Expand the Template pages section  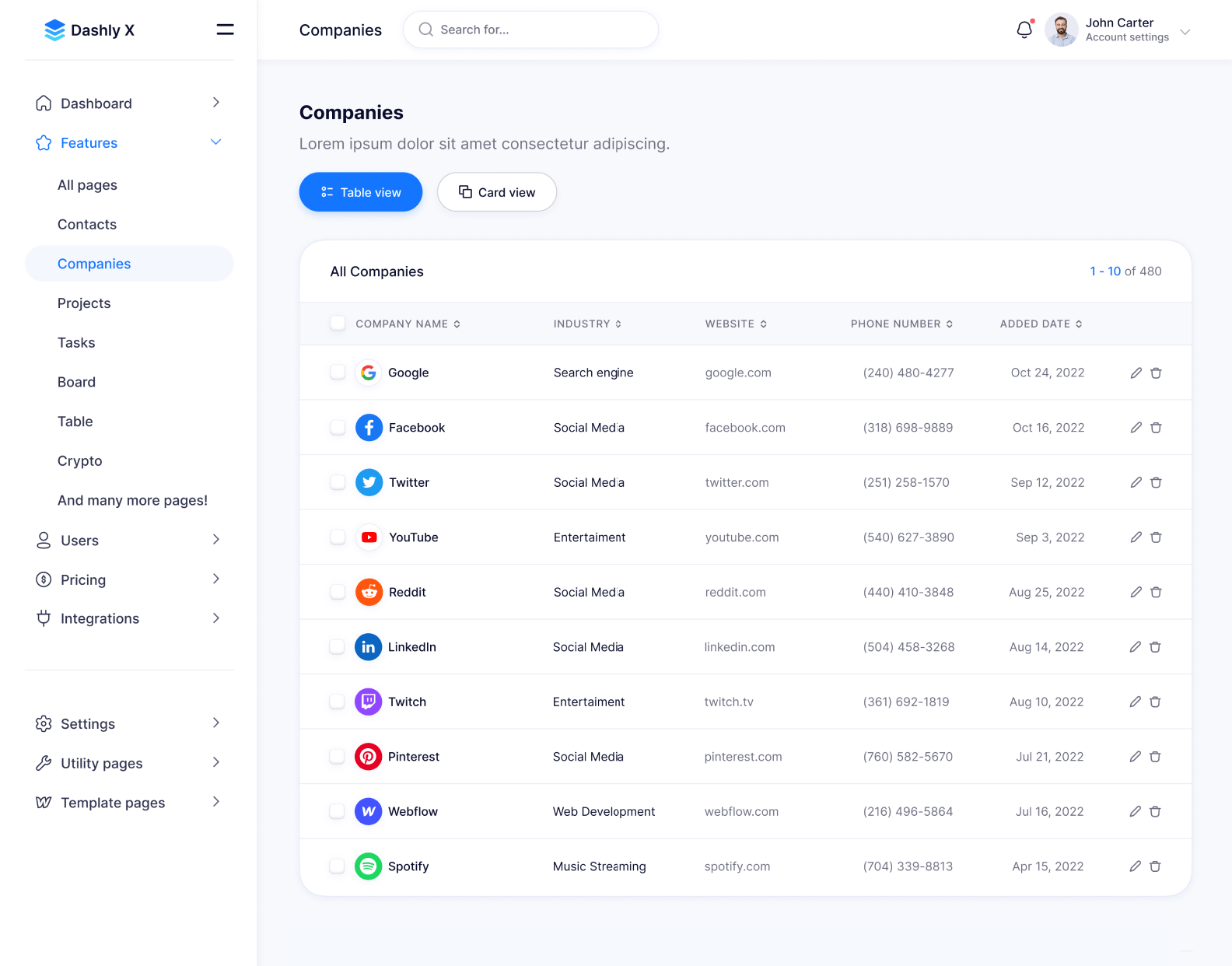coord(129,802)
